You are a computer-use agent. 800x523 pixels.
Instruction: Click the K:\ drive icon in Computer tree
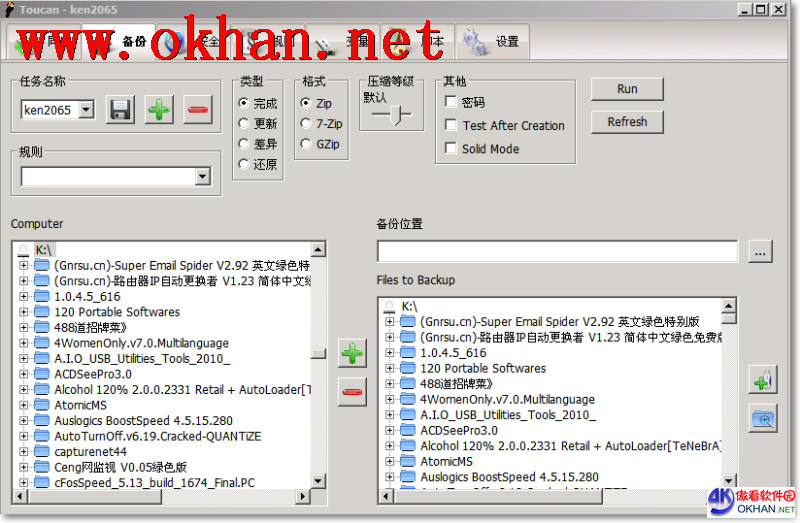coord(23,250)
